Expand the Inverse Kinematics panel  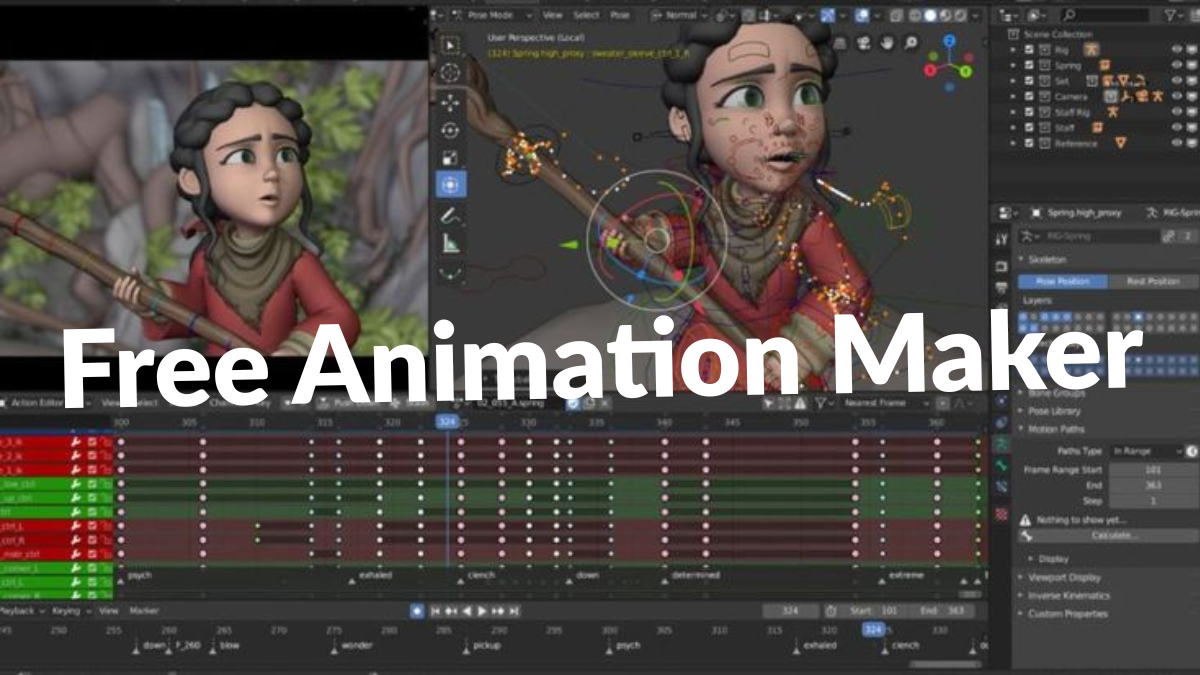(x=1069, y=595)
